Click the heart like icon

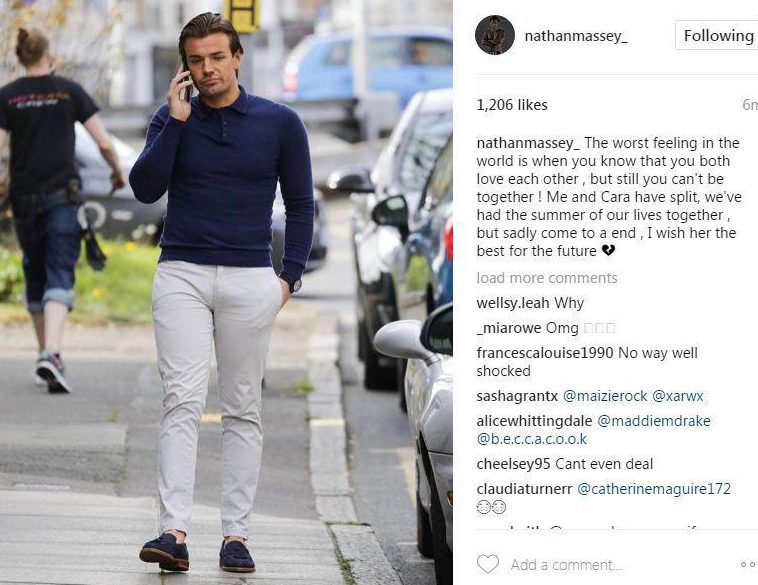pos(488,564)
